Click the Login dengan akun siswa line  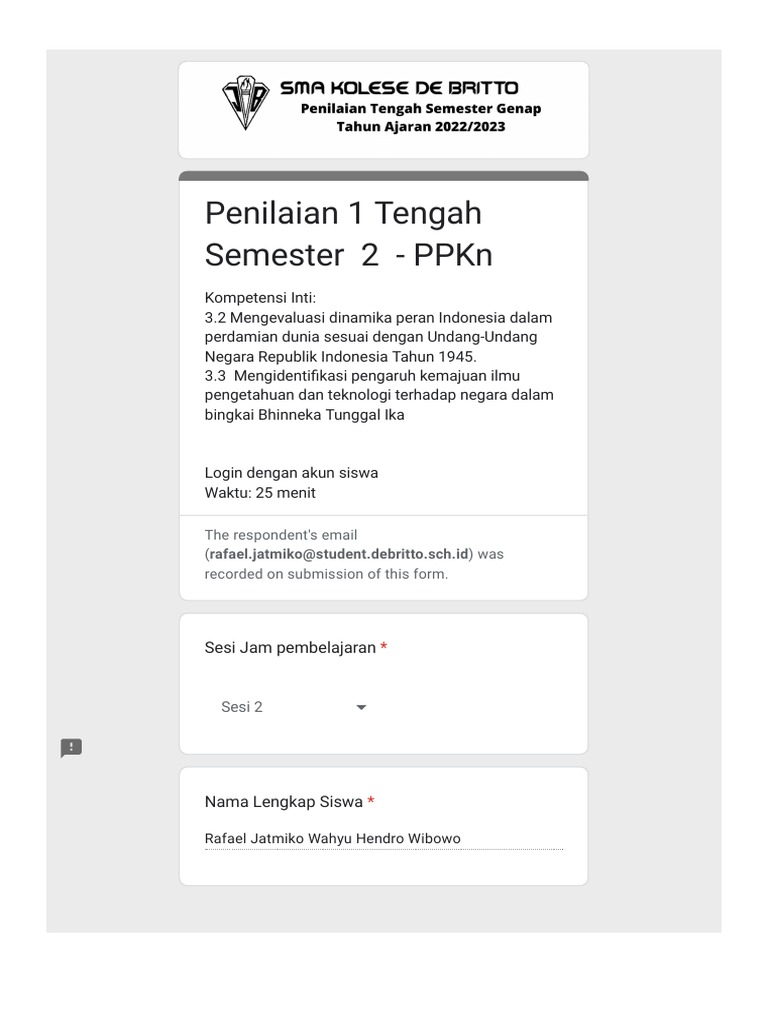pos(291,473)
